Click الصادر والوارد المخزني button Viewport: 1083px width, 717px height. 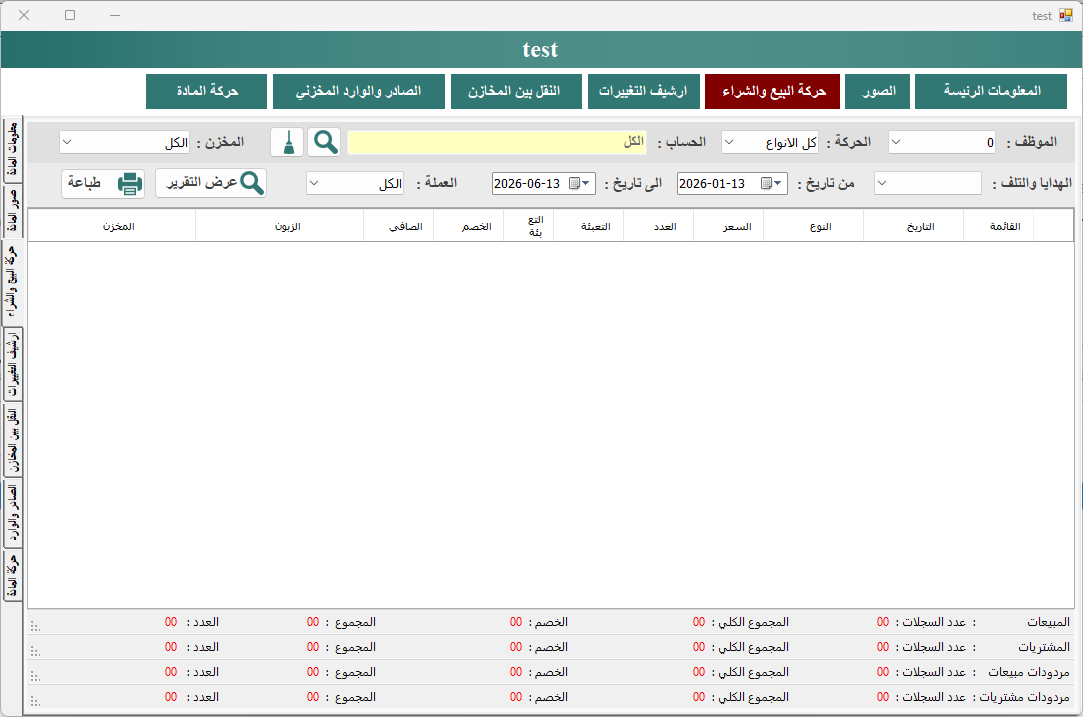(x=358, y=91)
